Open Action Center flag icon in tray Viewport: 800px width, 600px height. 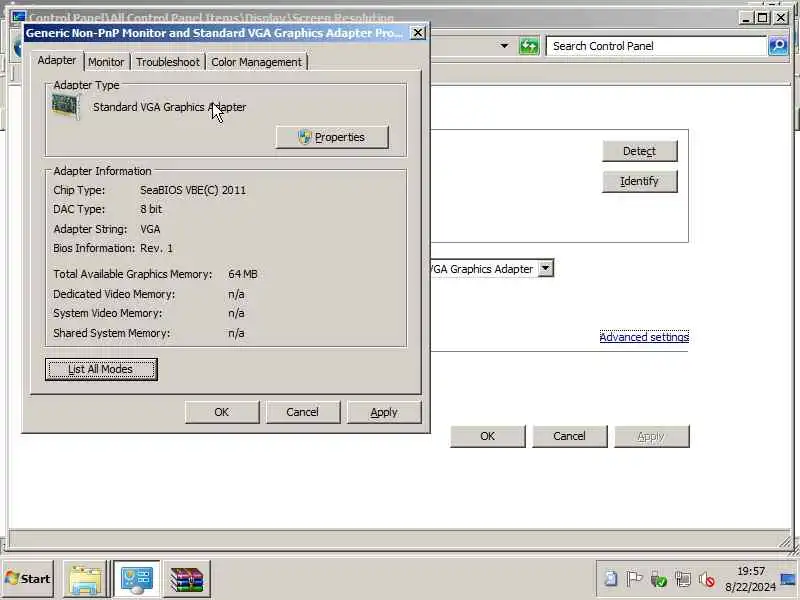[634, 579]
